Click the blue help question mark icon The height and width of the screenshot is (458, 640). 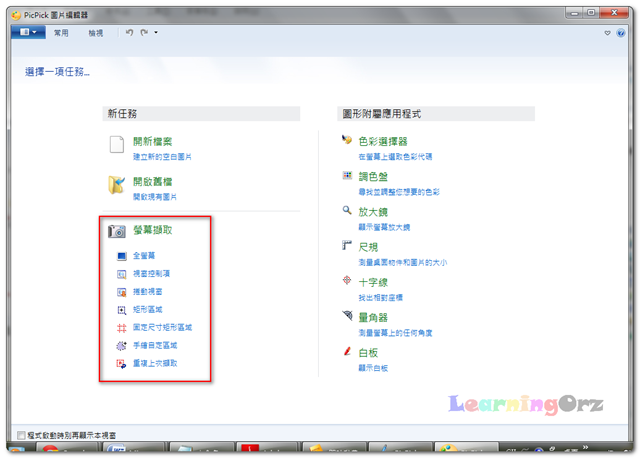pyautogui.click(x=621, y=33)
